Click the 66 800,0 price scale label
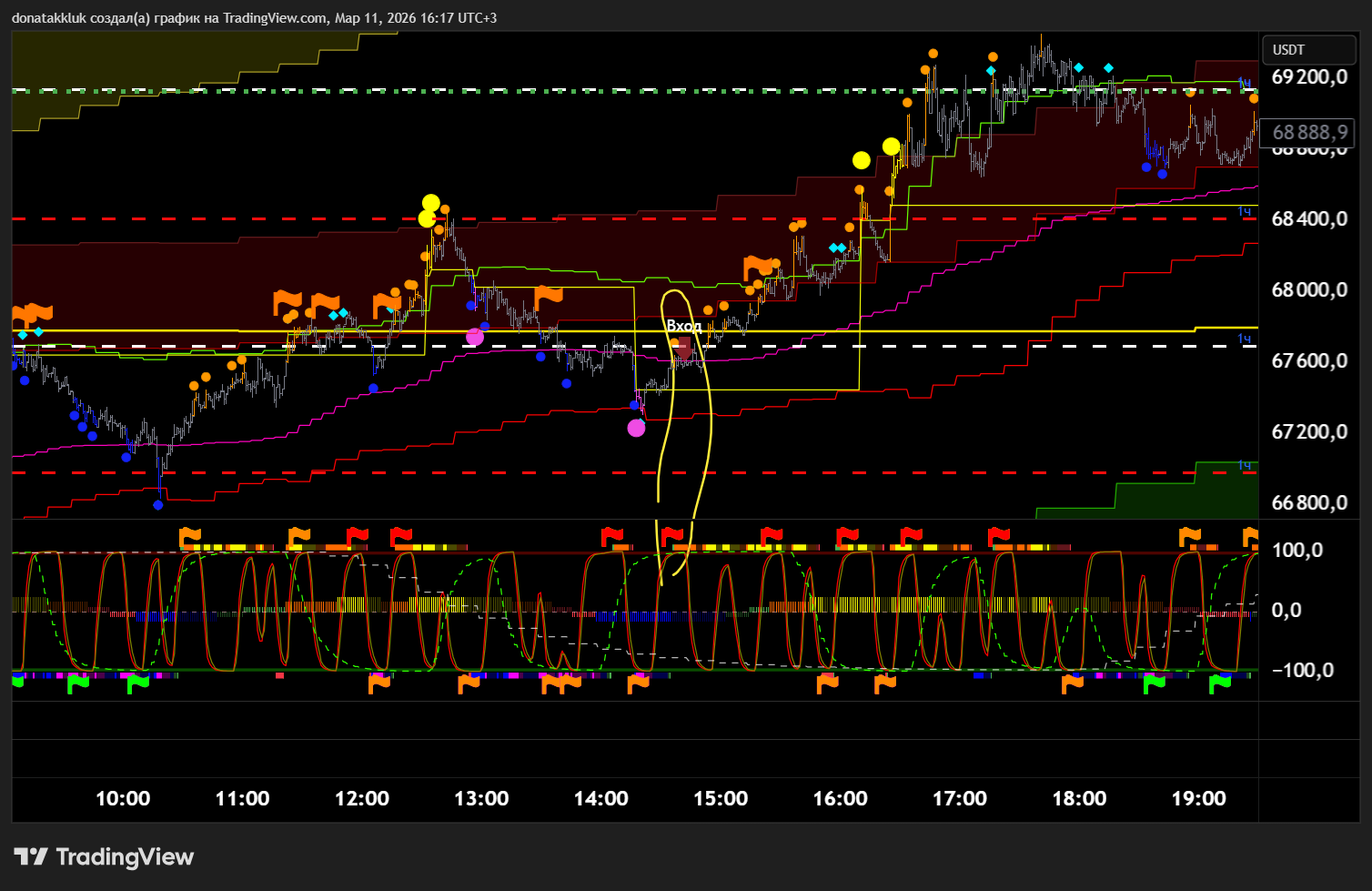The image size is (1372, 891). 1308,502
